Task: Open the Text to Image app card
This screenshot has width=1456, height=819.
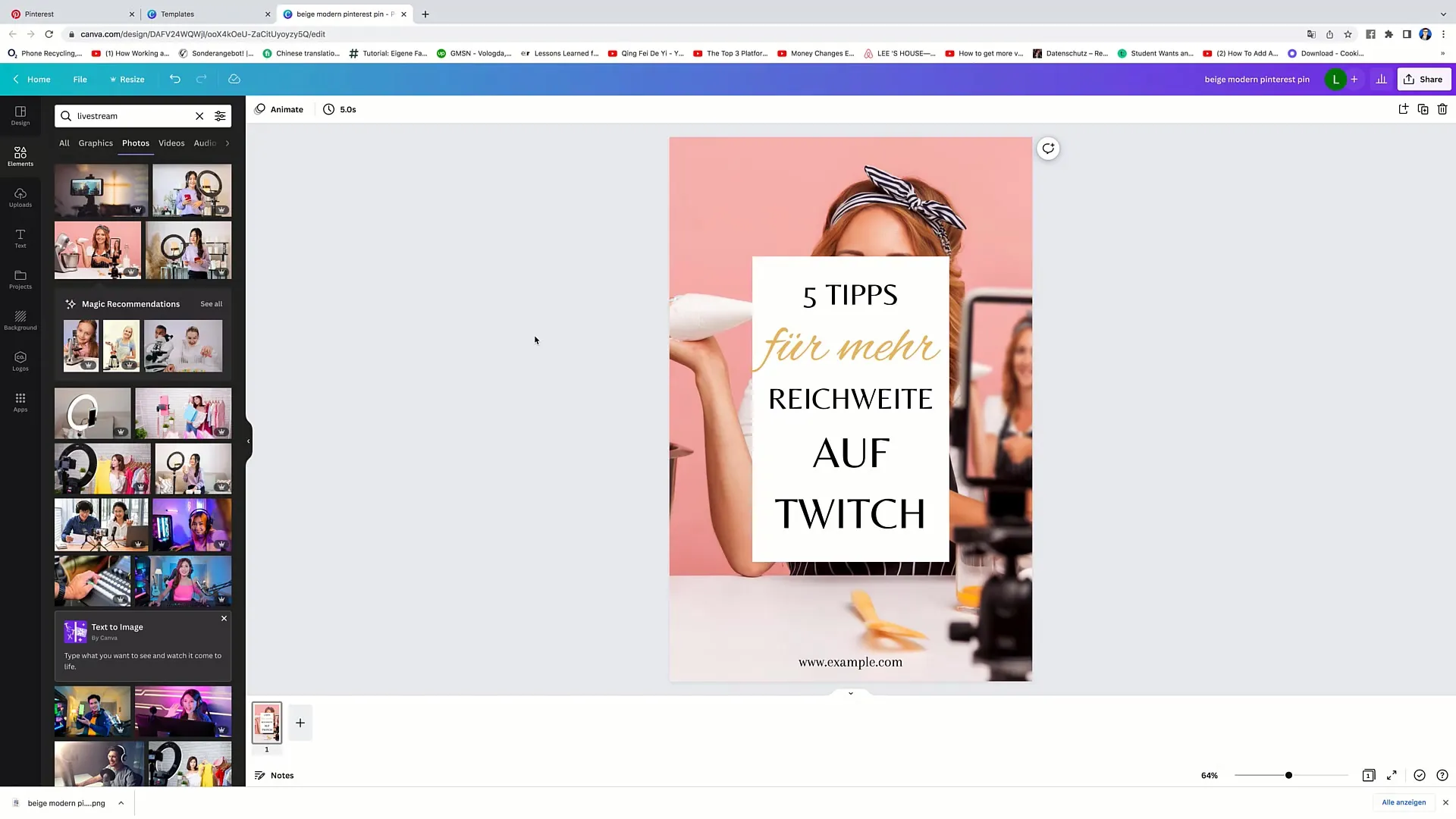Action: click(143, 646)
